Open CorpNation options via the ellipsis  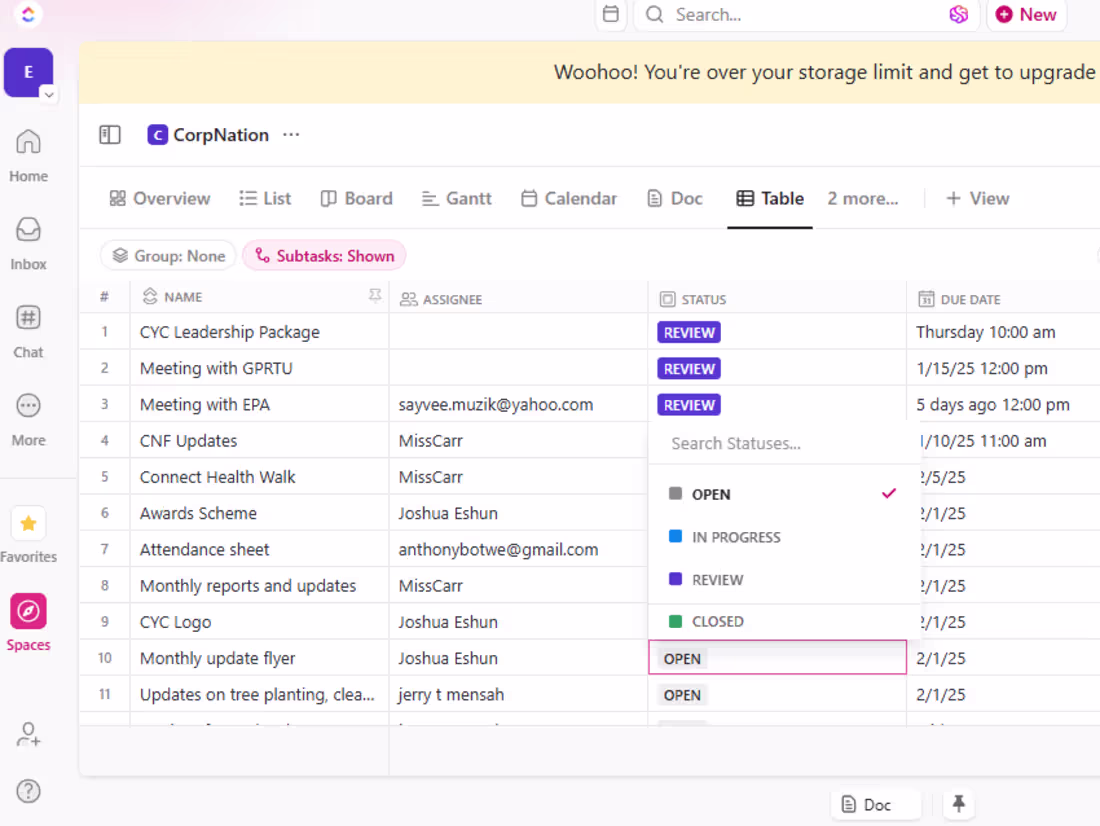pos(290,134)
